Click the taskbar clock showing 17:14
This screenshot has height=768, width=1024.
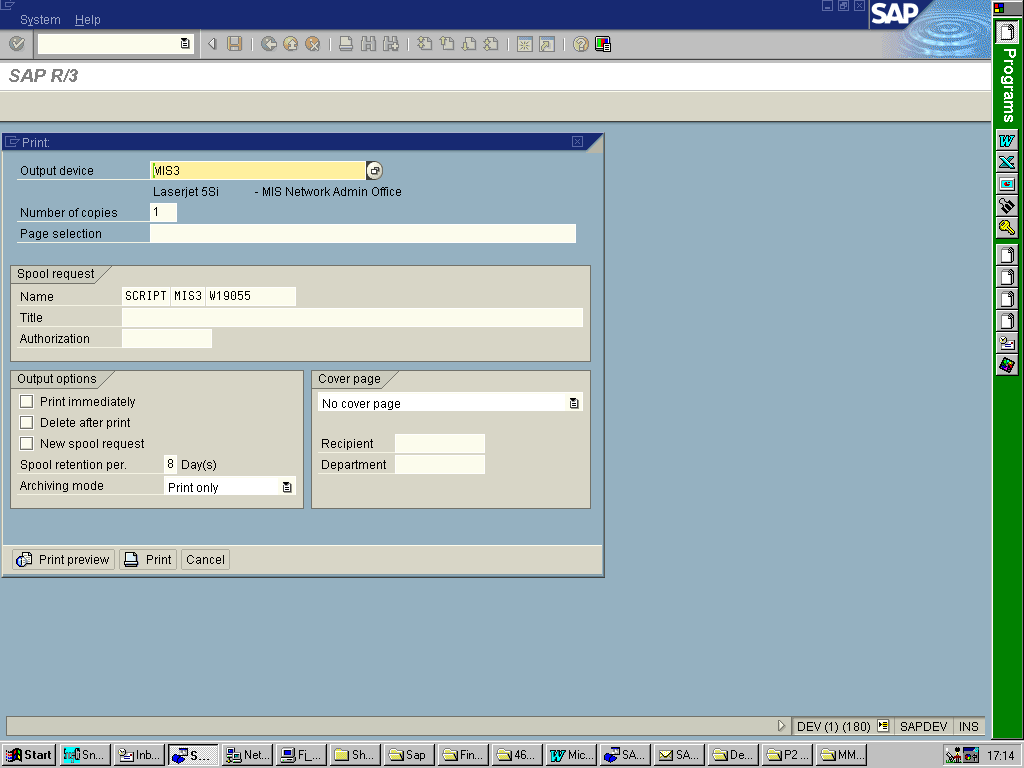[x=1000, y=756]
